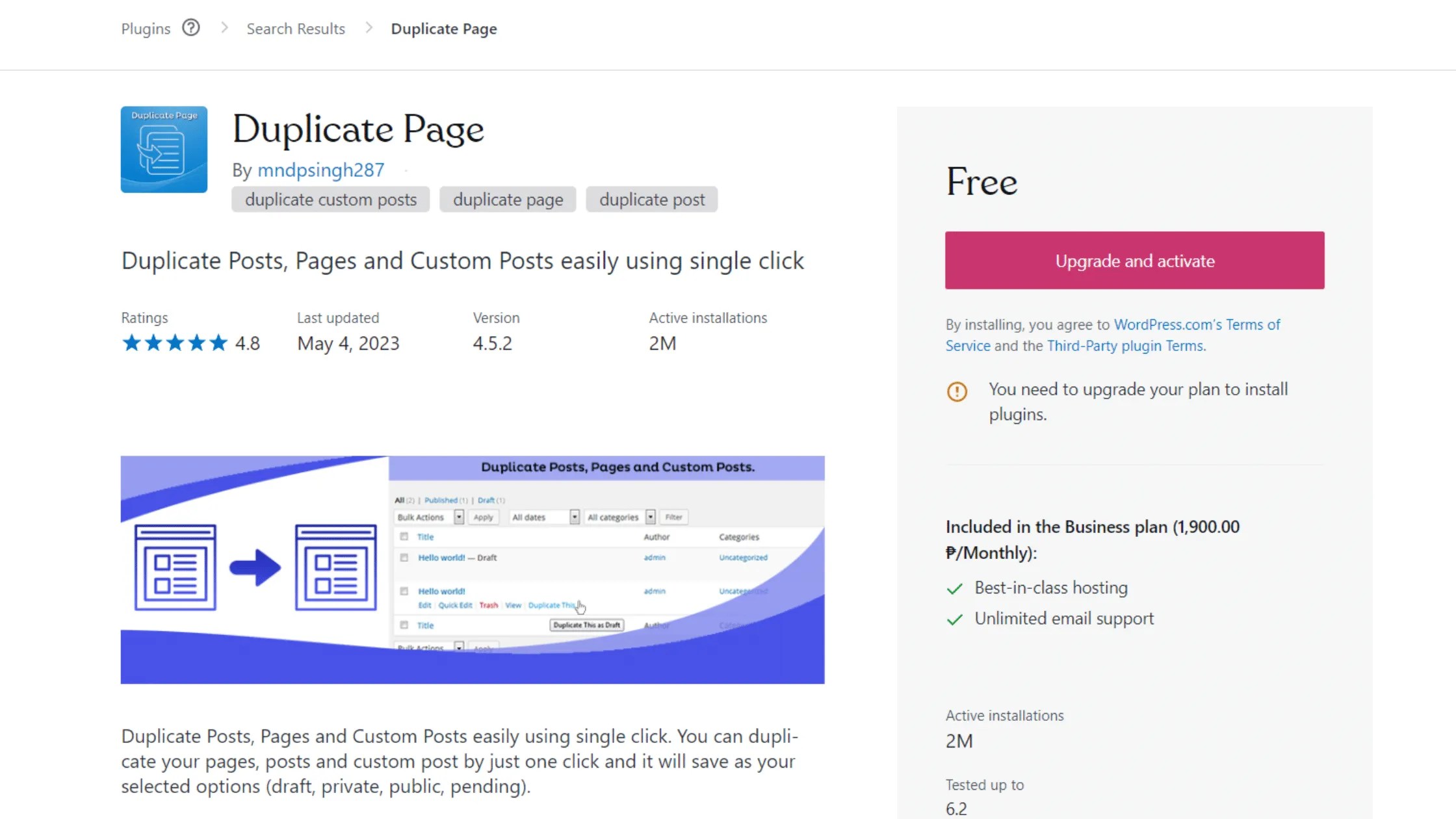The width and height of the screenshot is (1456, 819).
Task: Open author mndpsingh287's profile link
Action: (x=321, y=170)
